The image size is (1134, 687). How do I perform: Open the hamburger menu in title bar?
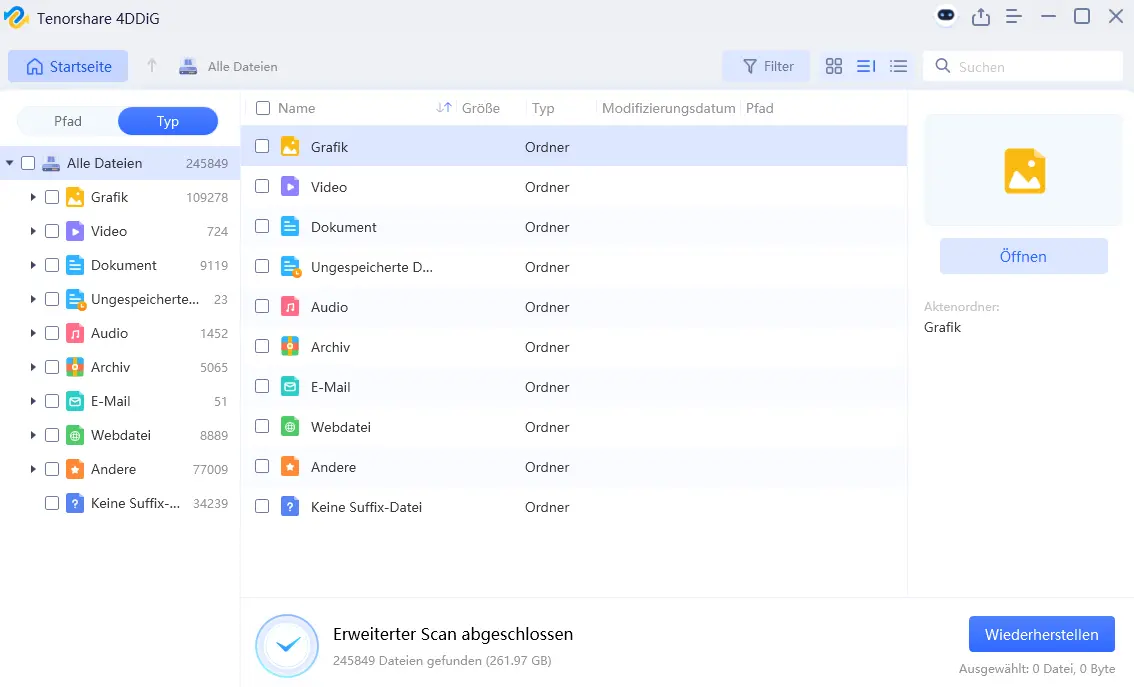tap(1014, 16)
